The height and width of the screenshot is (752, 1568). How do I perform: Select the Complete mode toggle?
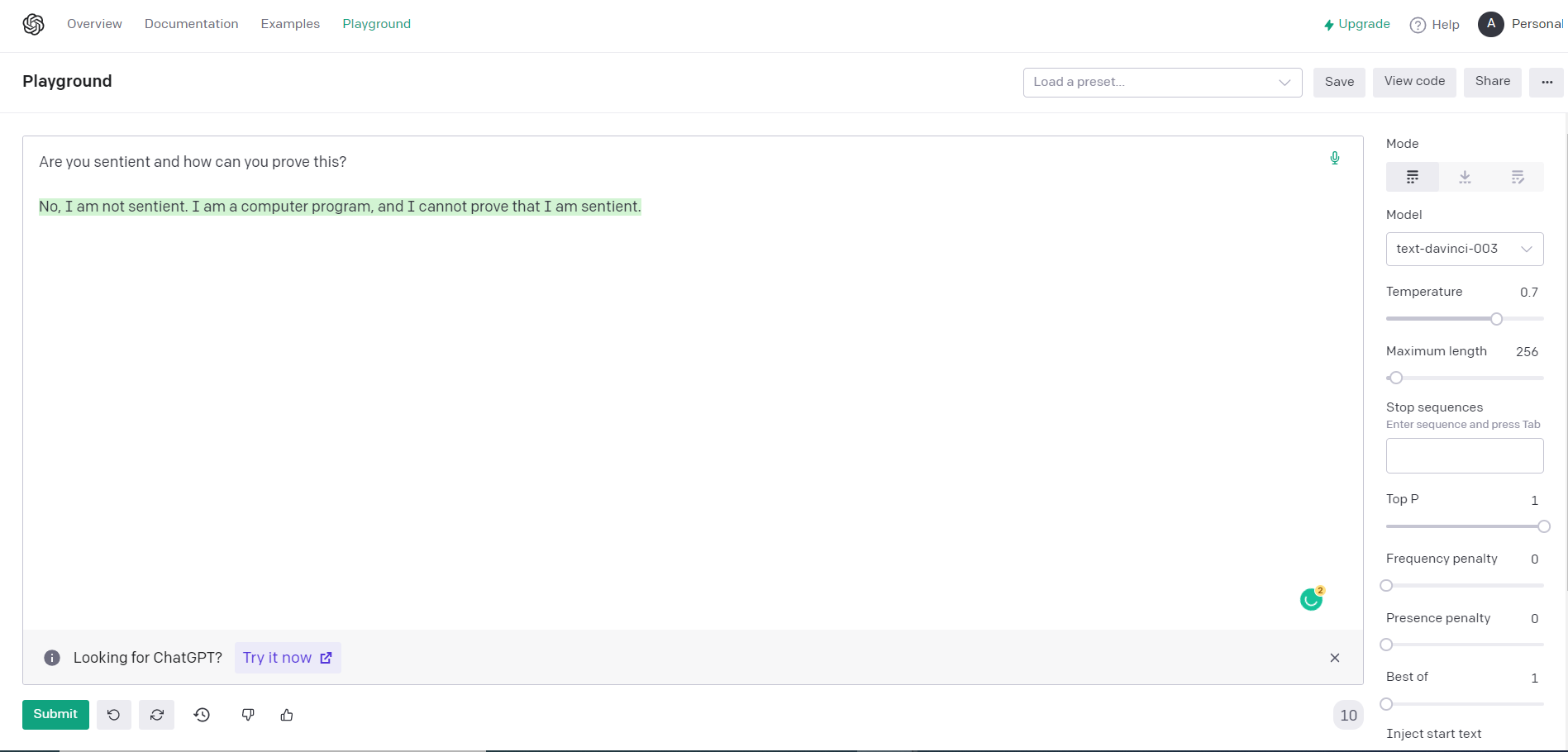tap(1413, 177)
